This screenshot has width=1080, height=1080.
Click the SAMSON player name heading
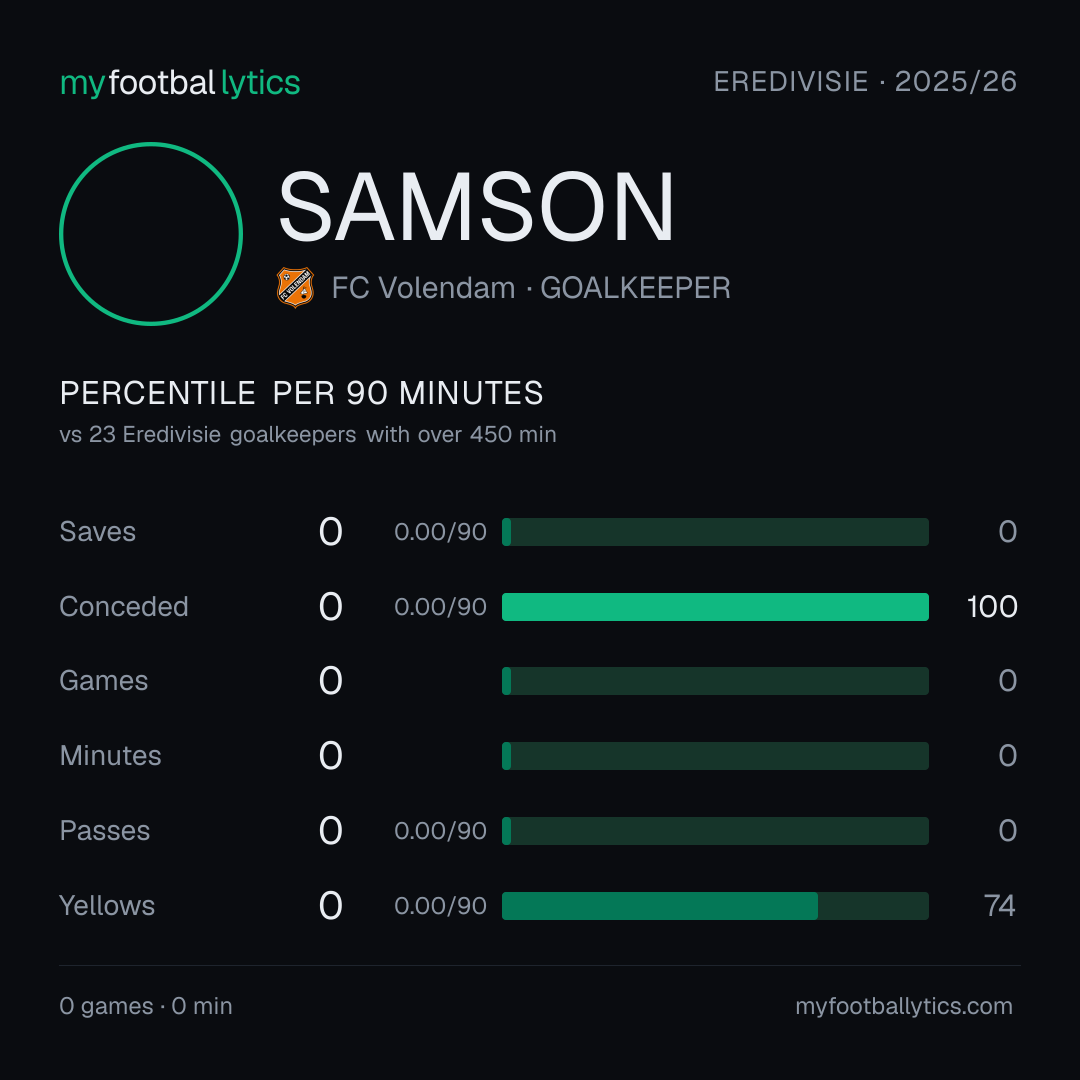476,207
